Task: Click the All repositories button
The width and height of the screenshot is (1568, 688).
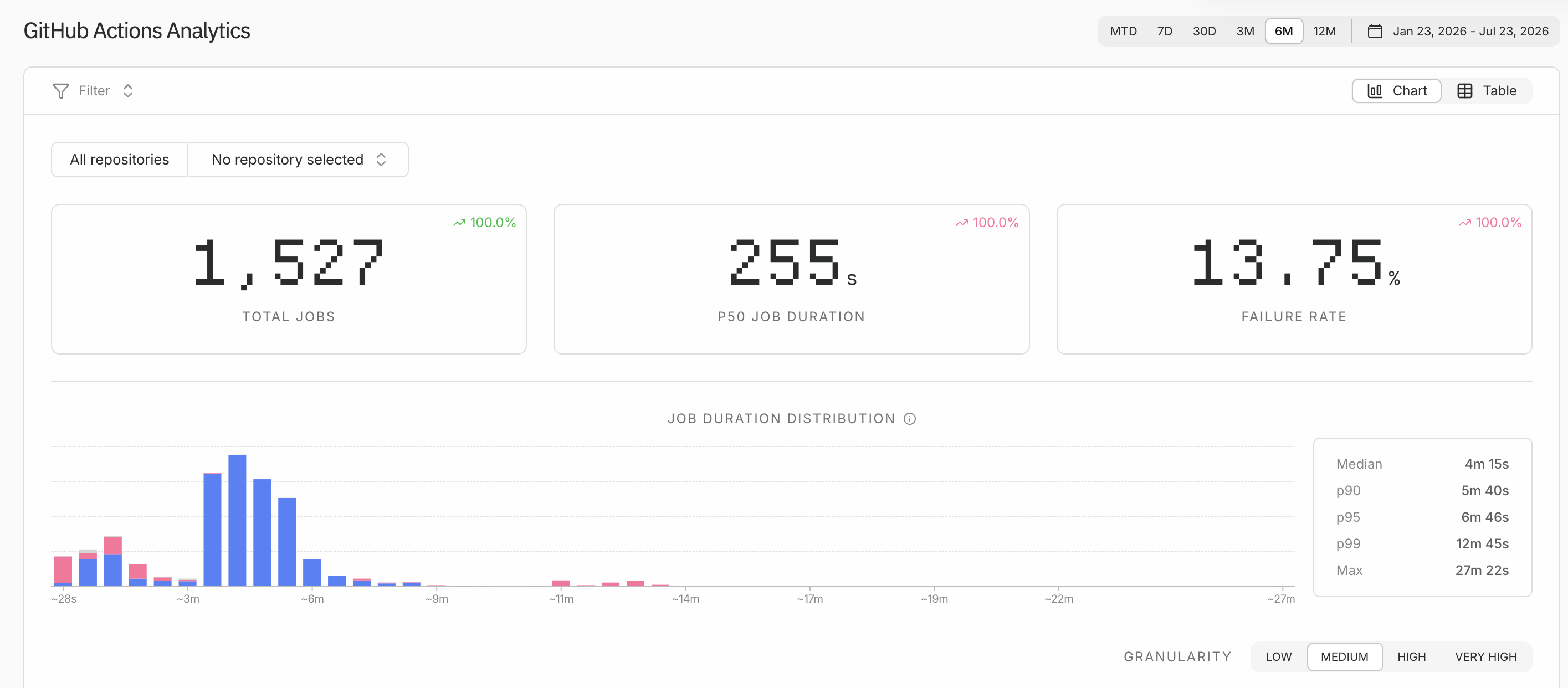Action: point(119,160)
